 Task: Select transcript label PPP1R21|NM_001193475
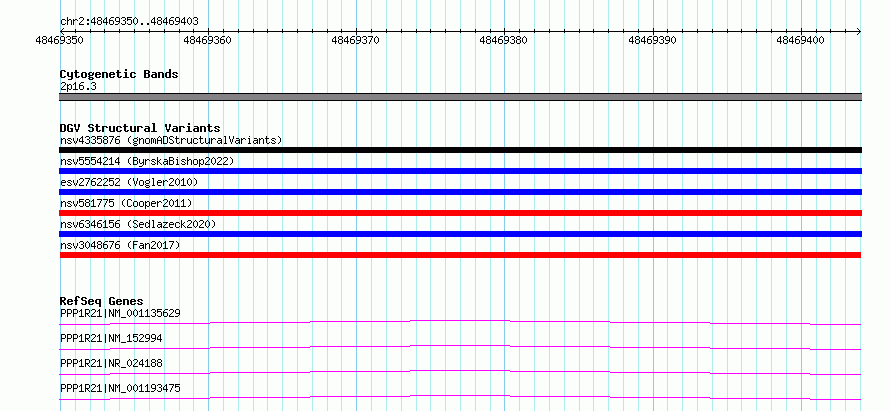(120, 388)
